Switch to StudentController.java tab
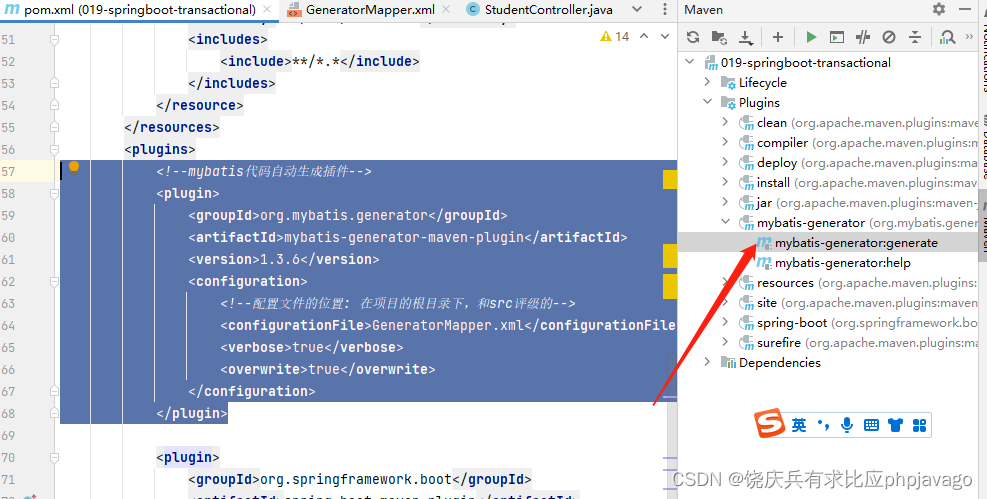 (539, 9)
